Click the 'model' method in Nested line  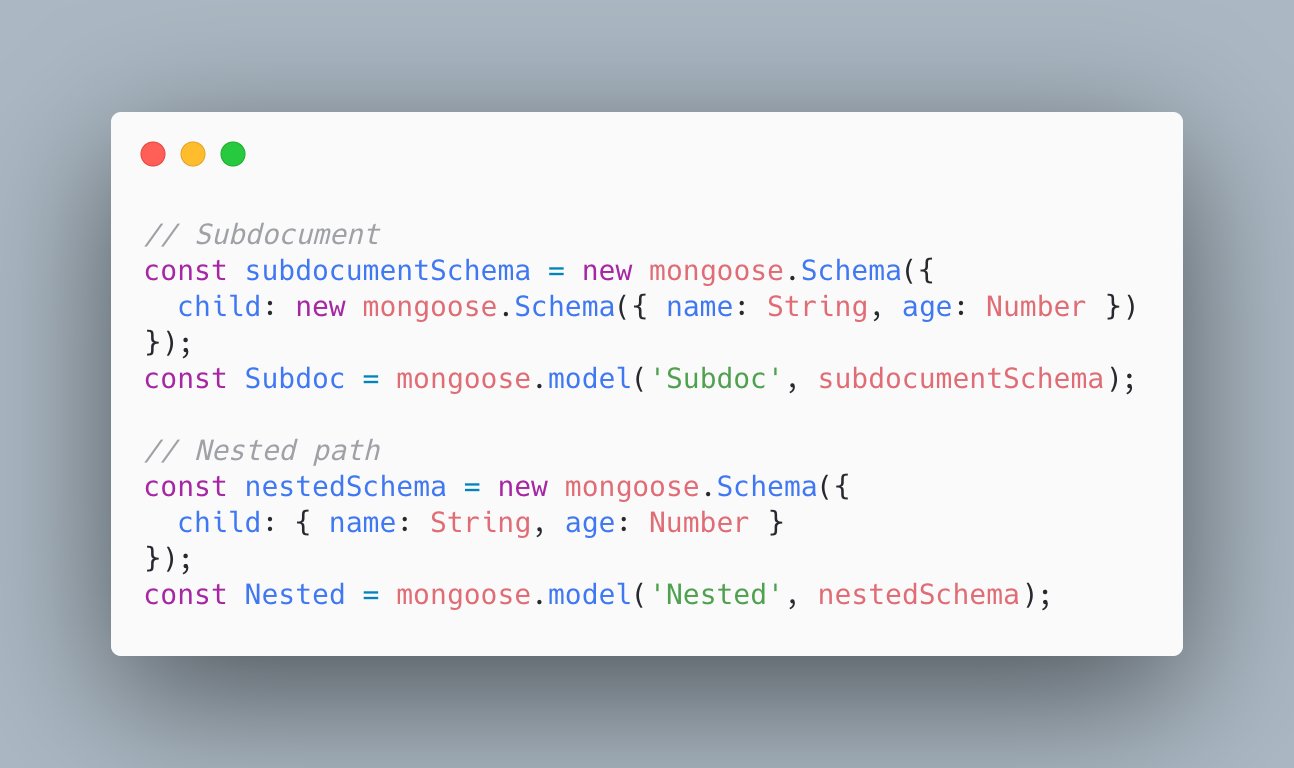590,595
